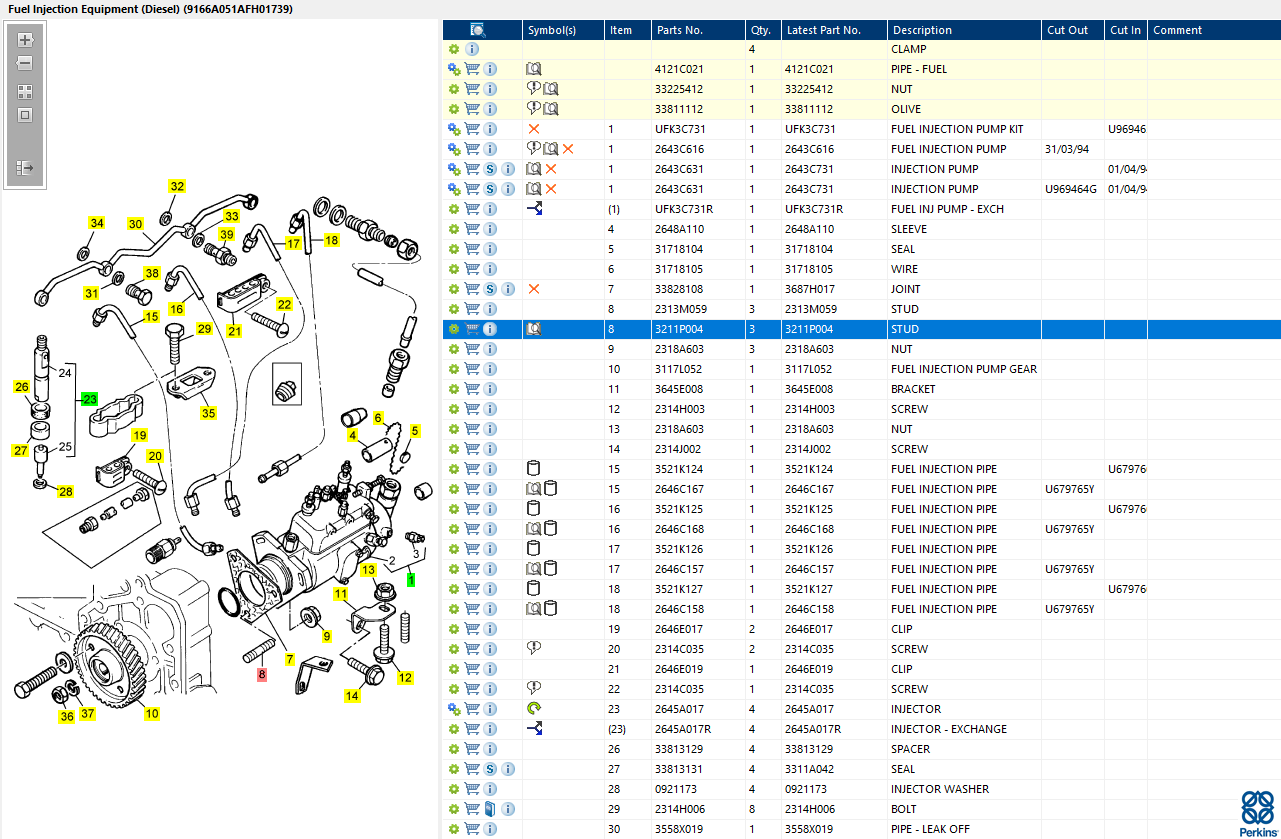The image size is (1281, 839).
Task: Add OLIVE 33811112 to shopping cart
Action: (x=472, y=109)
